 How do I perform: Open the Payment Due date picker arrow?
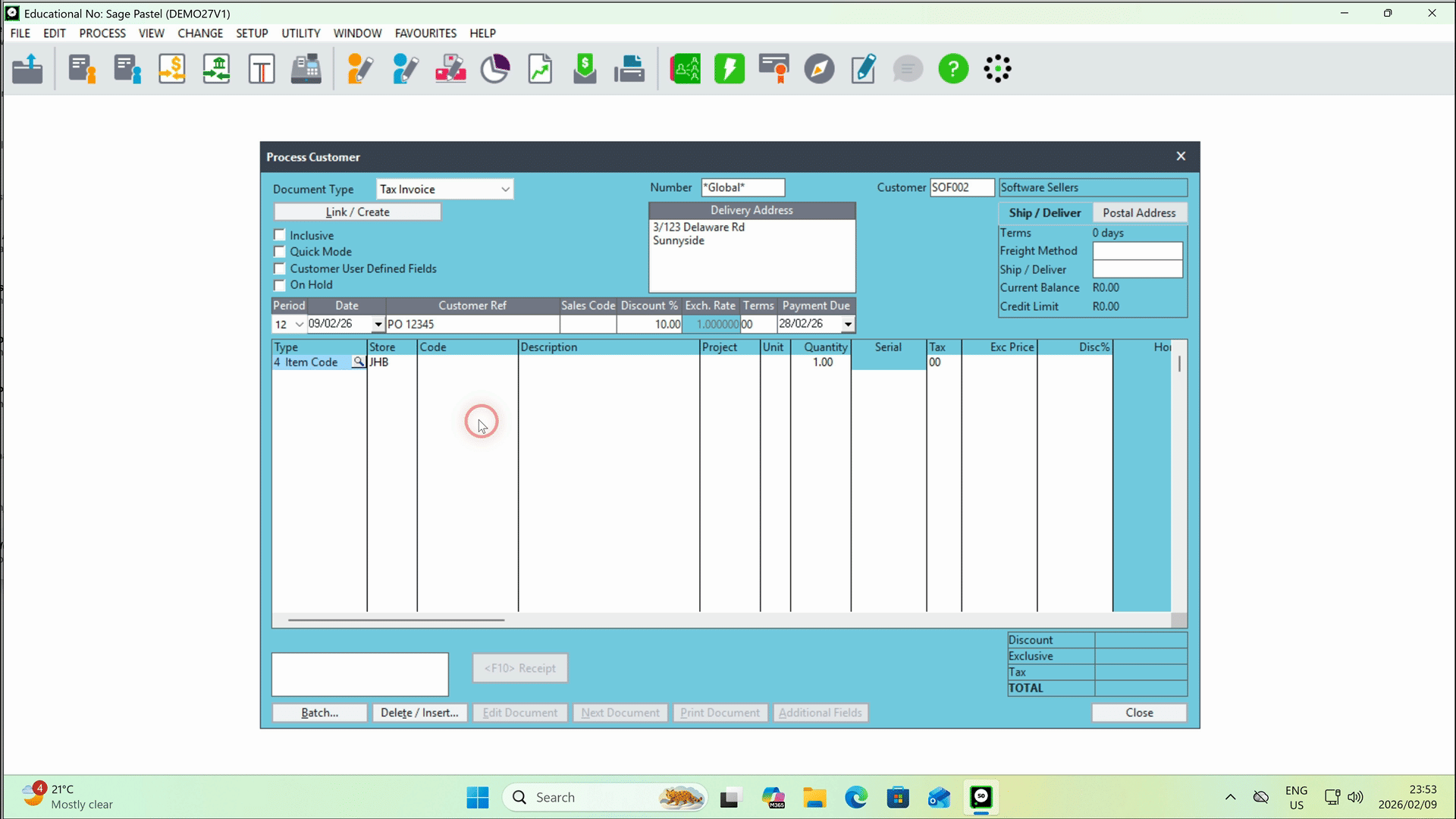pyautogui.click(x=848, y=325)
